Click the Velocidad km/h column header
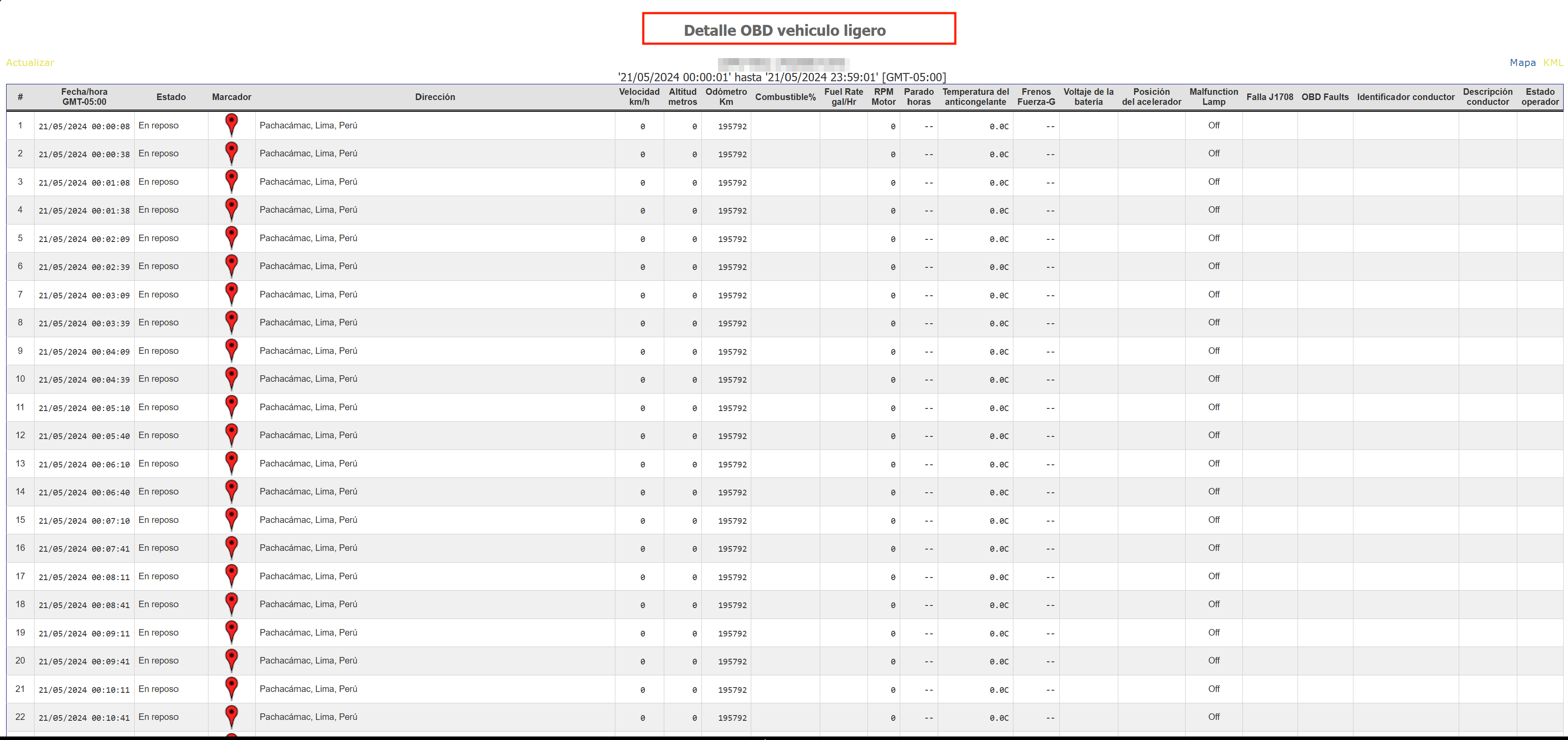 click(x=639, y=97)
